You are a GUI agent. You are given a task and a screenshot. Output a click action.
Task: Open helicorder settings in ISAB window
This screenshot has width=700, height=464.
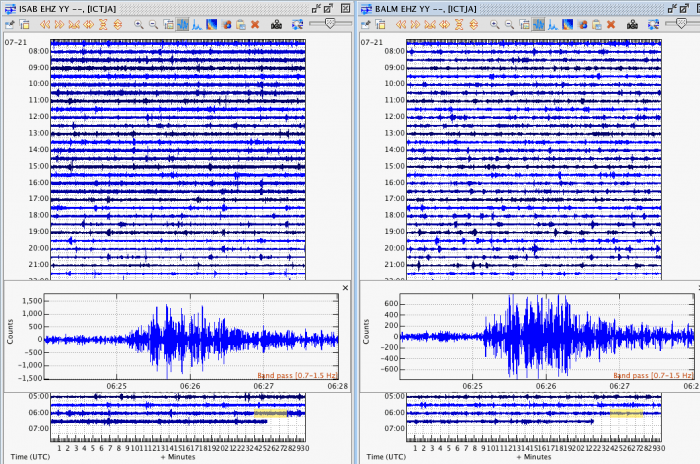click(x=9, y=25)
